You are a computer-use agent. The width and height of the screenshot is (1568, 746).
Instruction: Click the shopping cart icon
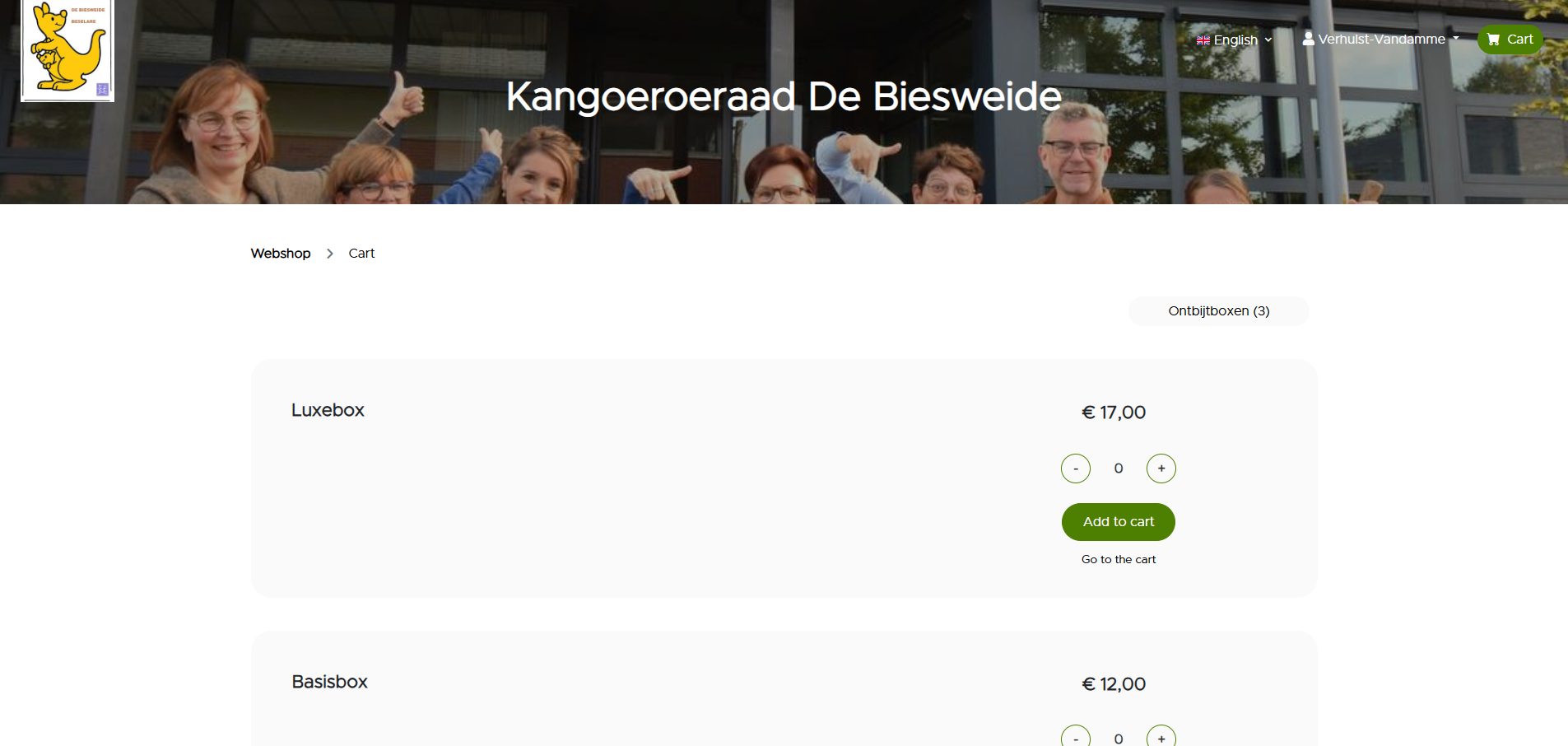(x=1493, y=40)
